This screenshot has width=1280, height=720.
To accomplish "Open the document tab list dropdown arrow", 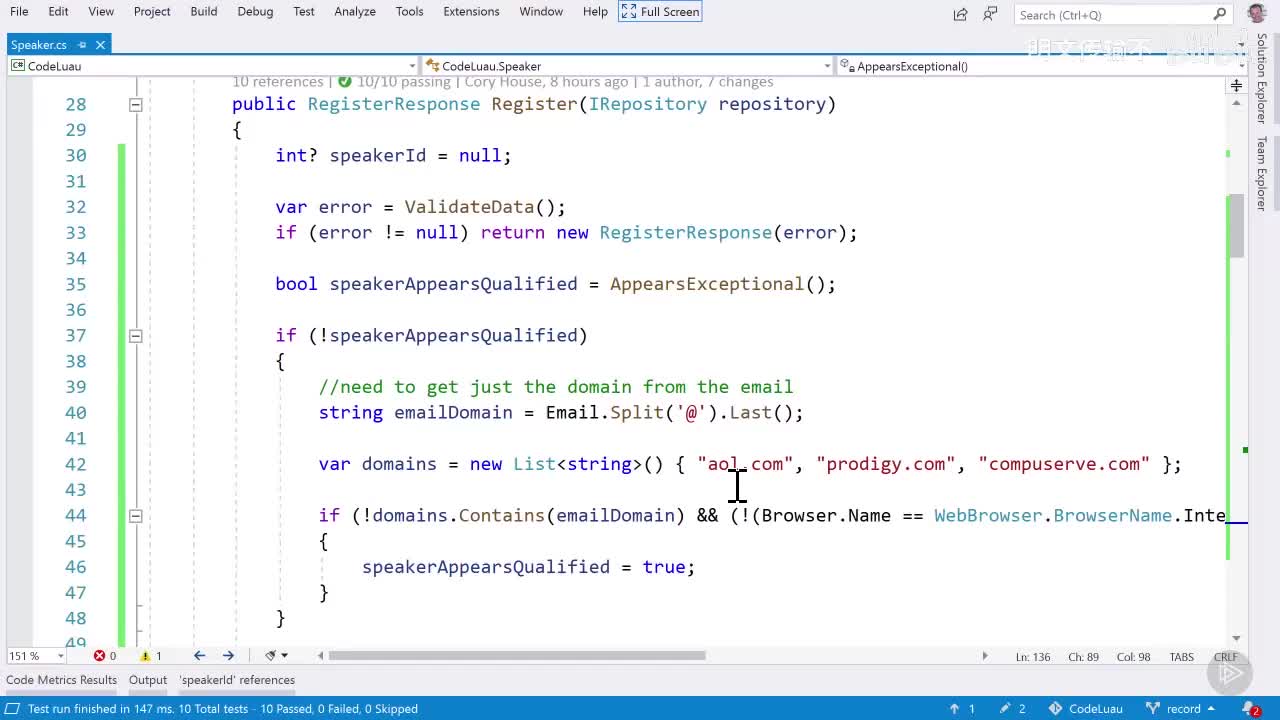I will [1241, 45].
